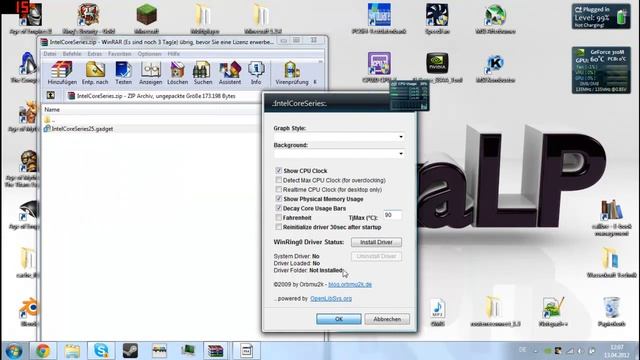Toggle Show CPU Clock checkbox
Viewport: 640px width, 360px height.
pyautogui.click(x=279, y=170)
